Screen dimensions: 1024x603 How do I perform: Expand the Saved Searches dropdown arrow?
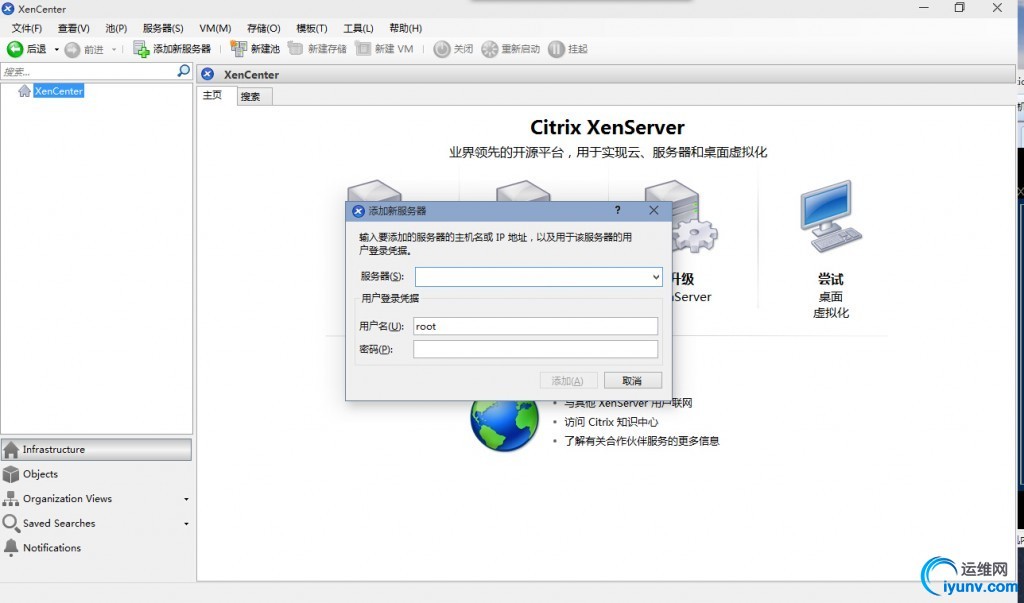click(x=186, y=524)
